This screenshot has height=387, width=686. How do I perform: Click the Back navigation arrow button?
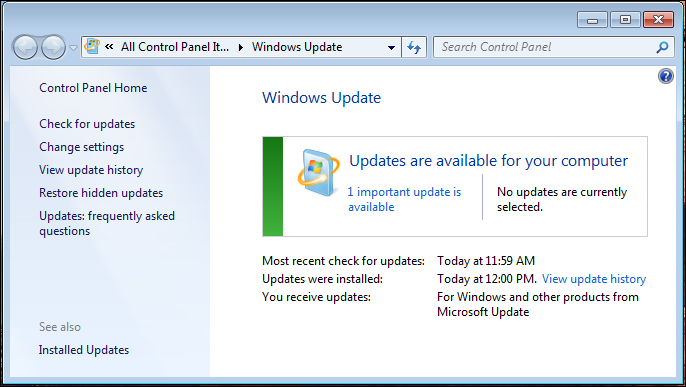(x=25, y=47)
